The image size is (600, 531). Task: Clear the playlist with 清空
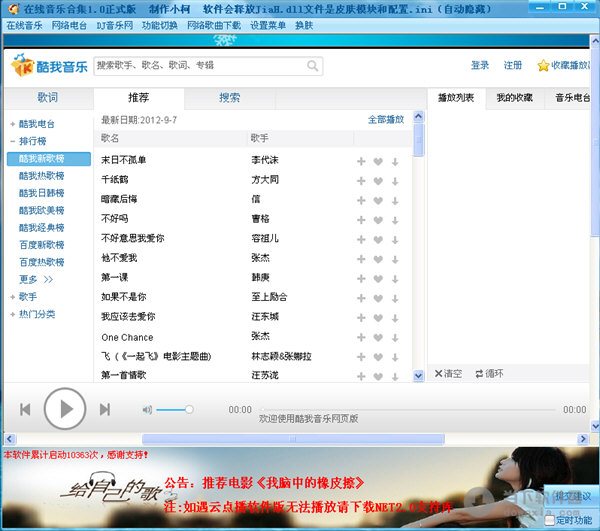(448, 373)
